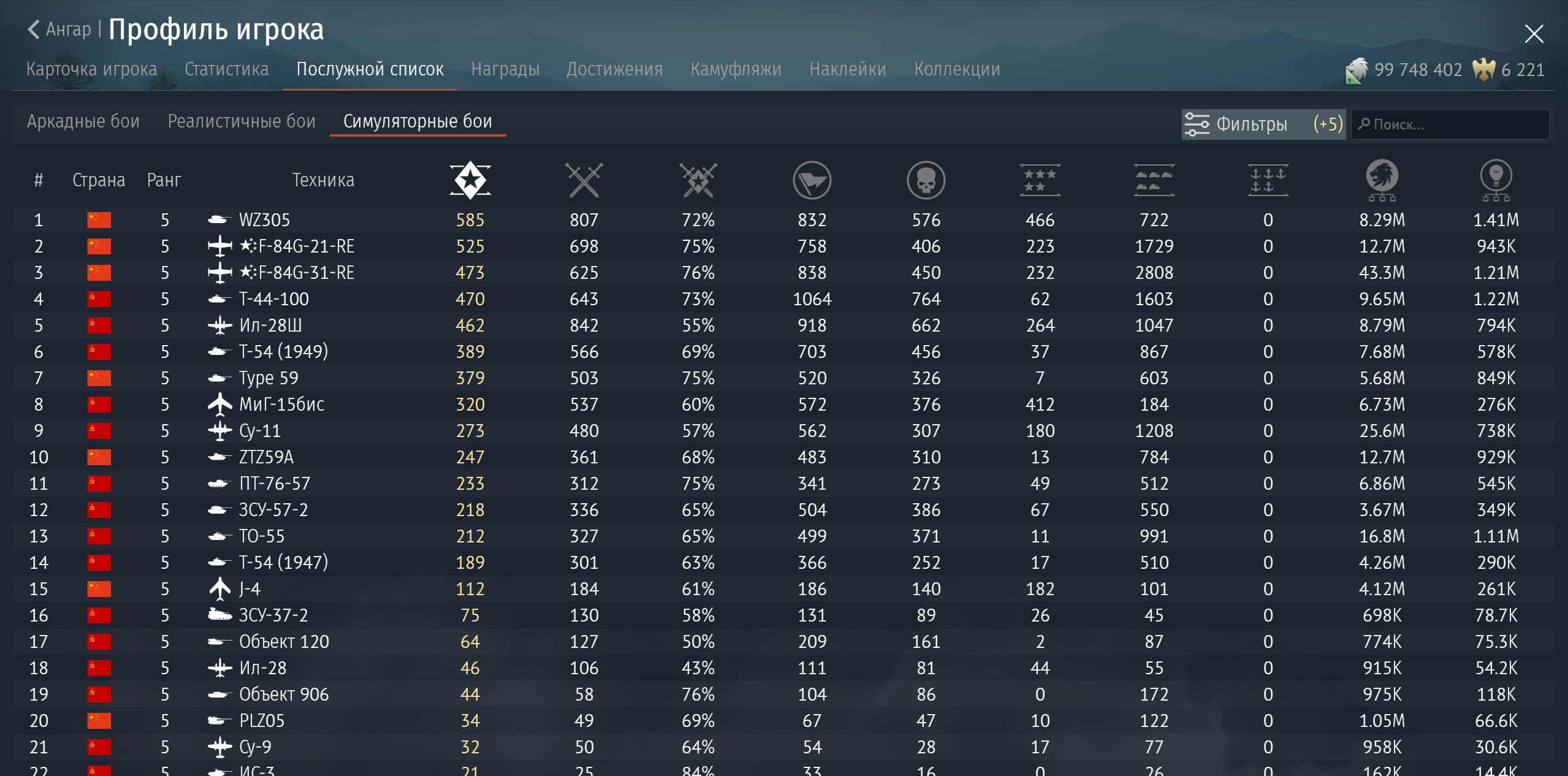The width and height of the screenshot is (1568, 776).
Task: Sort by ground kills tanks icon
Action: click(1154, 180)
